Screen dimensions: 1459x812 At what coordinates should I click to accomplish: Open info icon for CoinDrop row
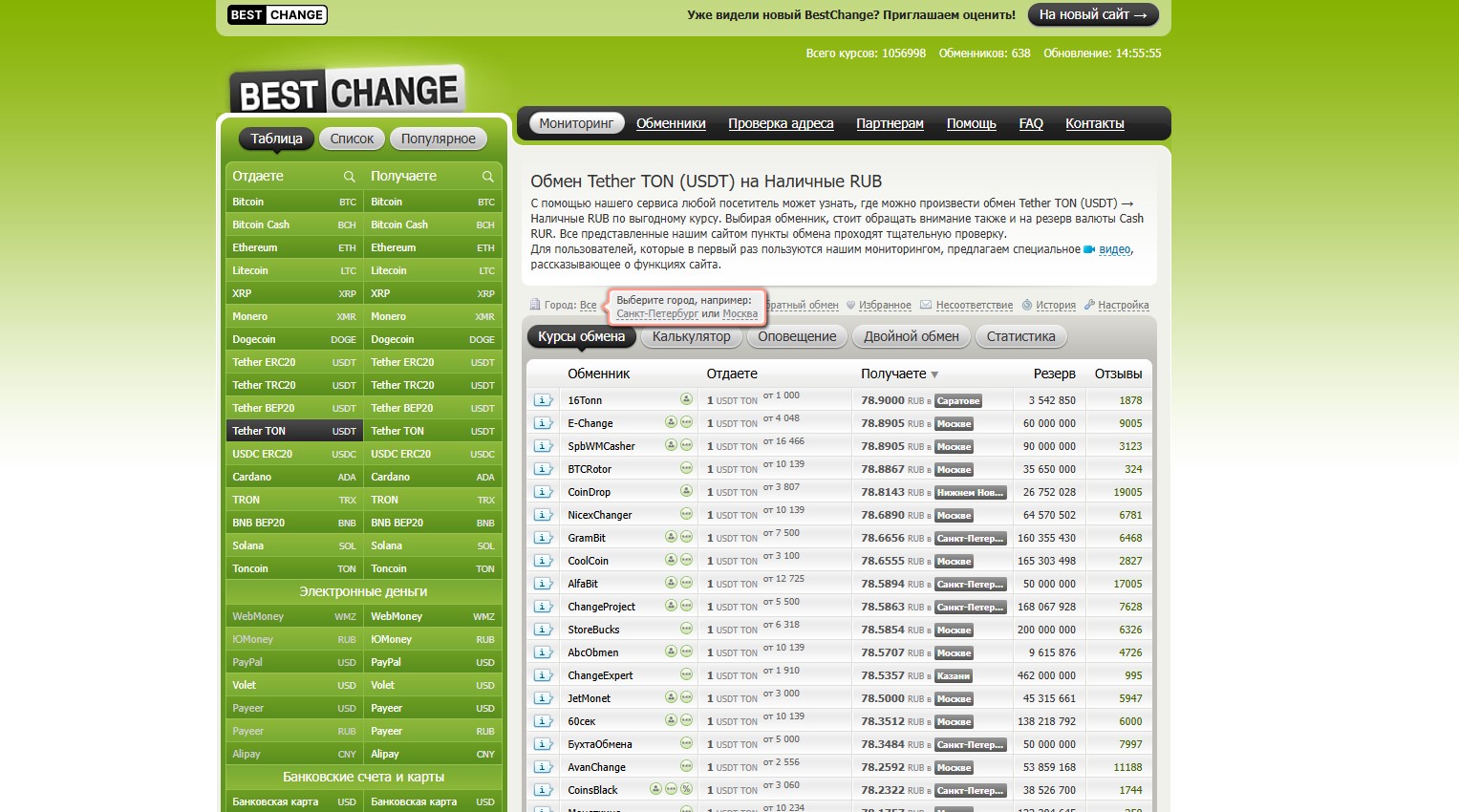click(544, 492)
